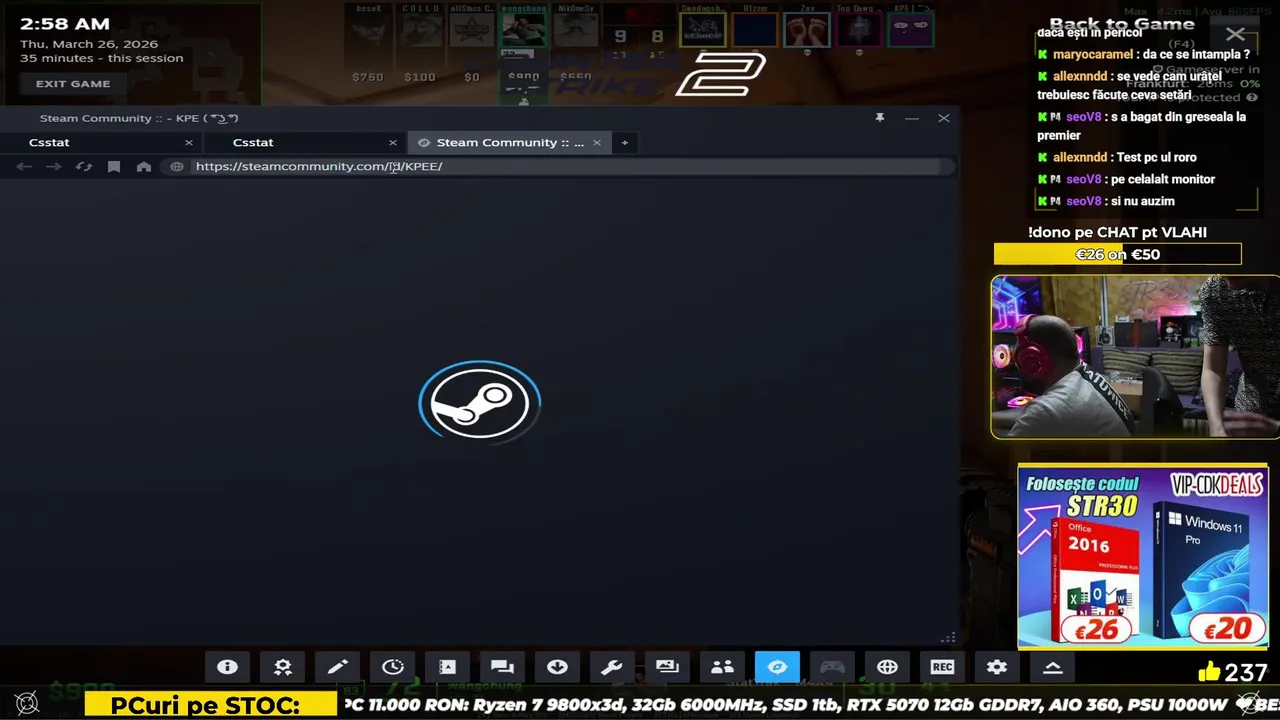The image size is (1280, 720).
Task: Close the Steam Community tab
Action: tap(597, 142)
